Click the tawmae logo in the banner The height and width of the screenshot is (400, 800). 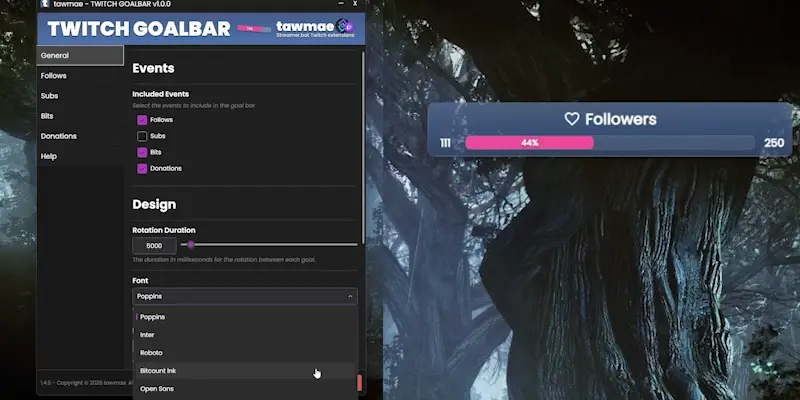coord(315,28)
